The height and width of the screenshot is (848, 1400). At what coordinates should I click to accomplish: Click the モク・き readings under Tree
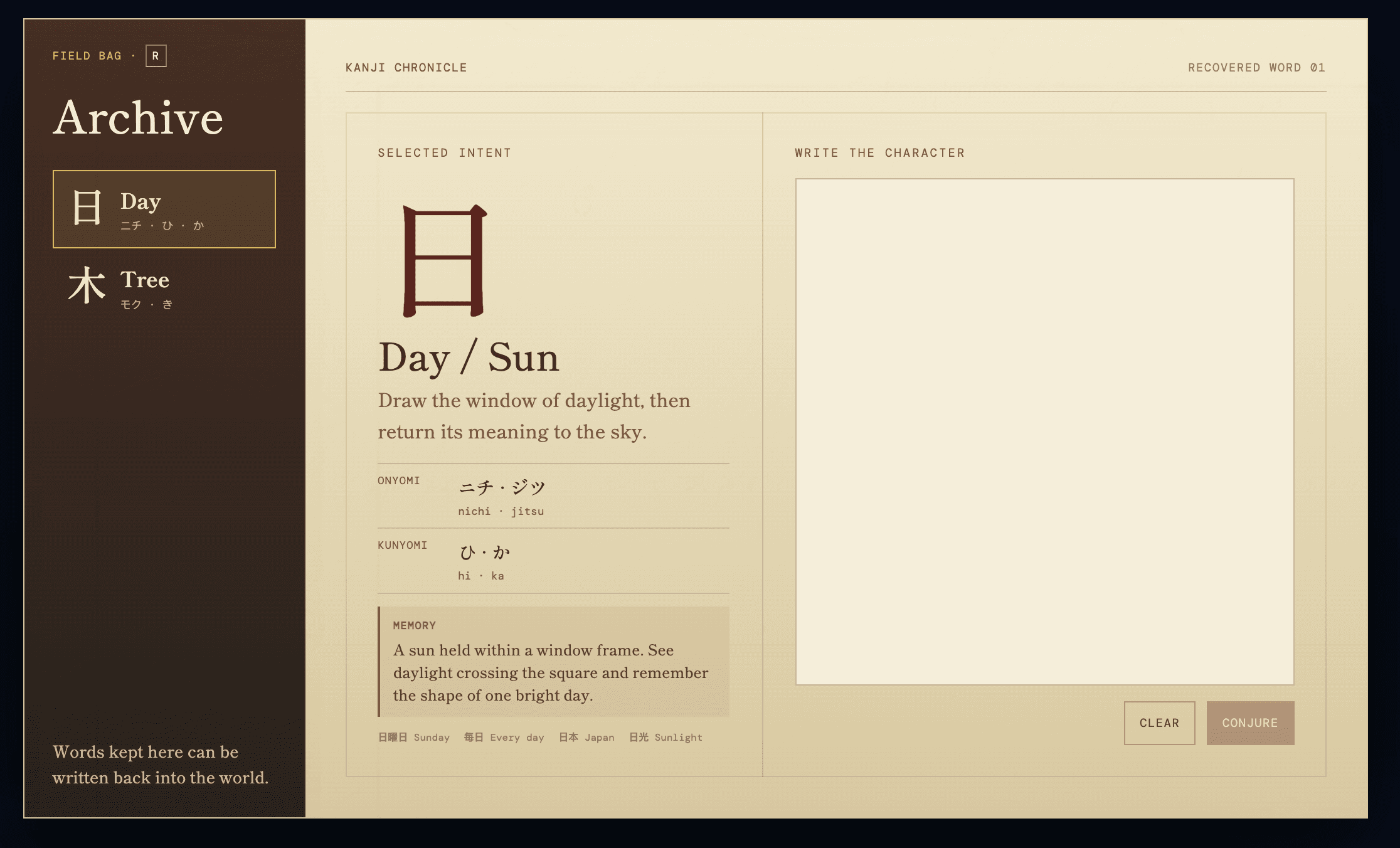(x=147, y=305)
